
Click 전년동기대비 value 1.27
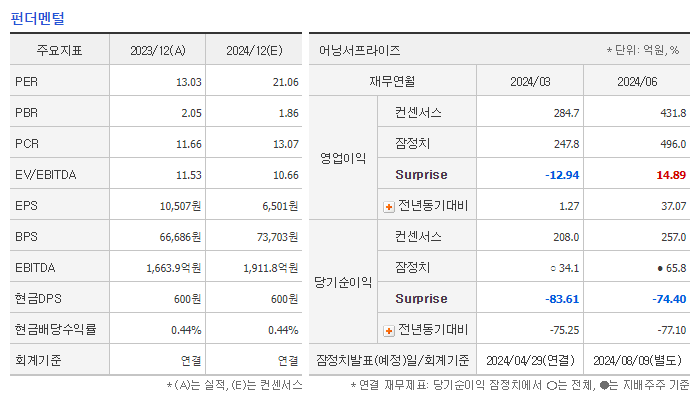(569, 206)
